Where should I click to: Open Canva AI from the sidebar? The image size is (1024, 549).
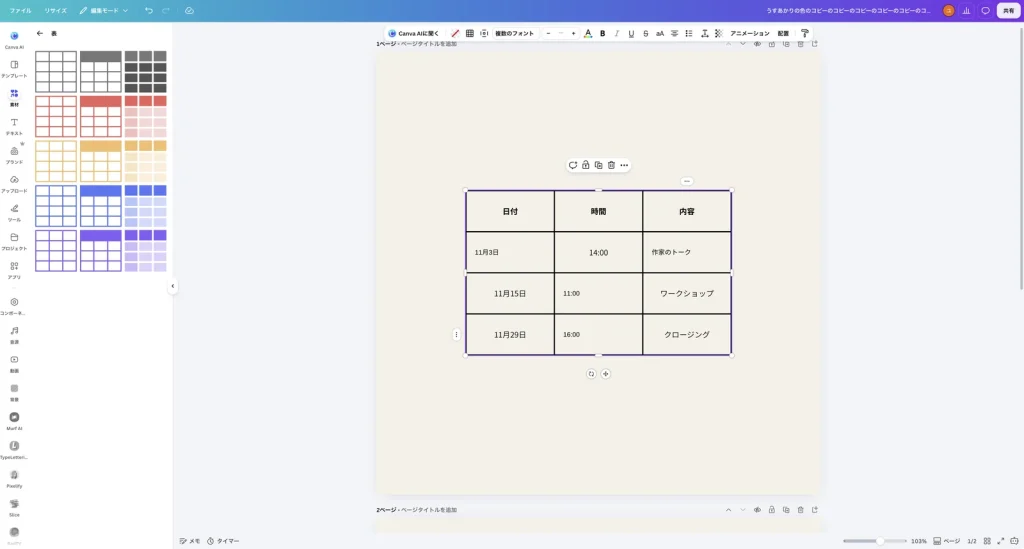(x=14, y=39)
